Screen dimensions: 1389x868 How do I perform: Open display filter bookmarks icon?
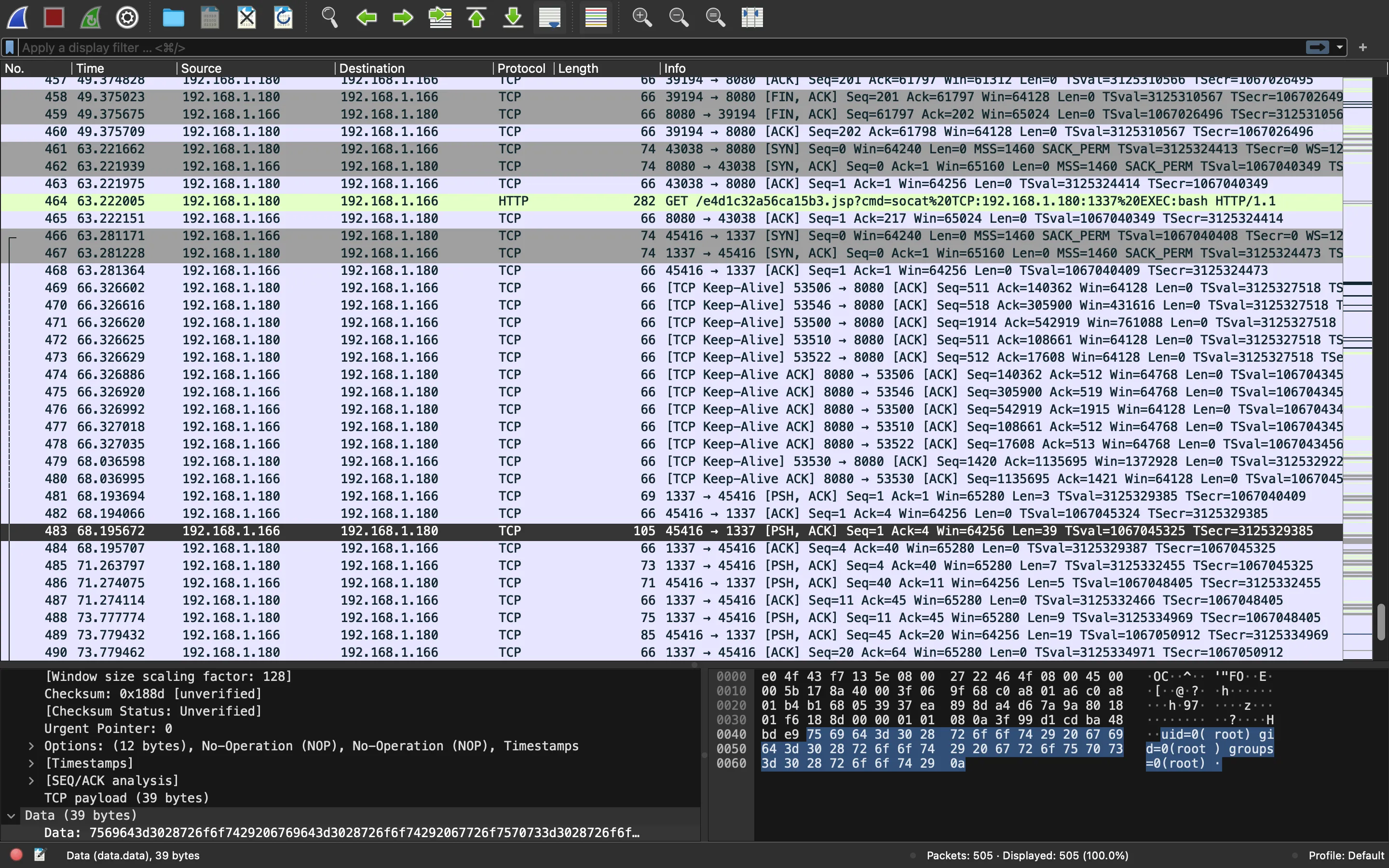pyautogui.click(x=10, y=47)
